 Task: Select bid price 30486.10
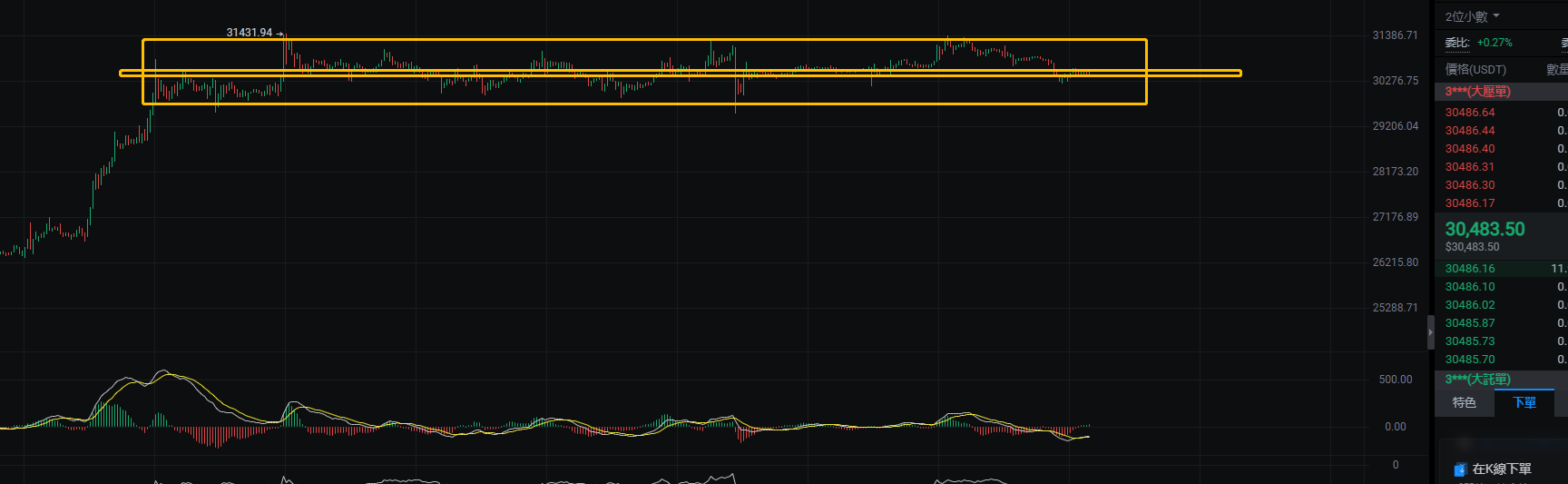click(1470, 287)
